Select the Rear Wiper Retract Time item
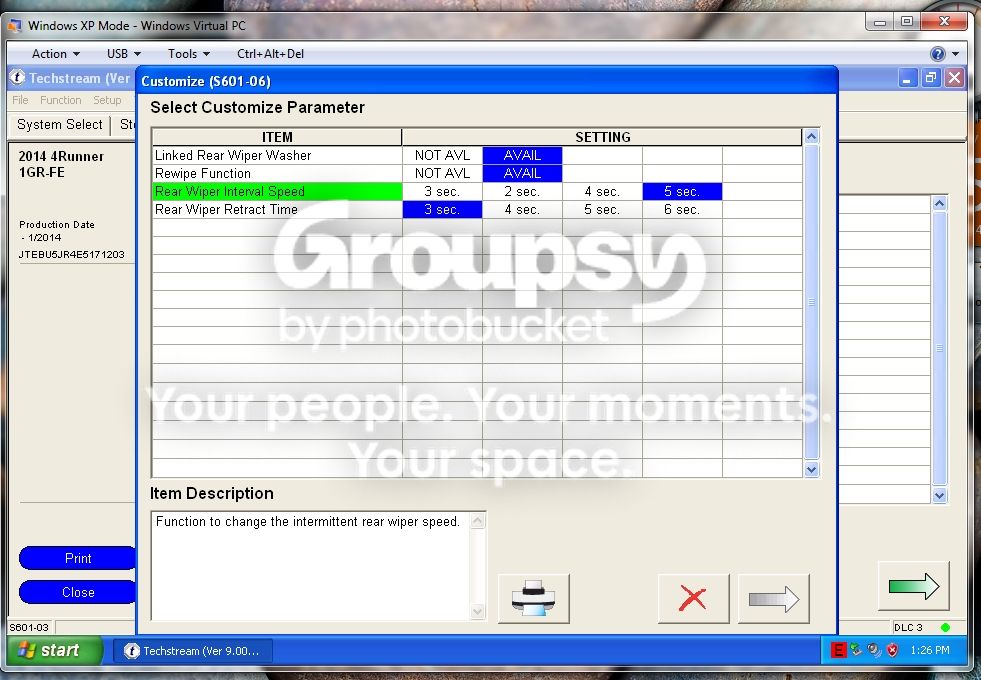The width and height of the screenshot is (981, 680). 277,210
